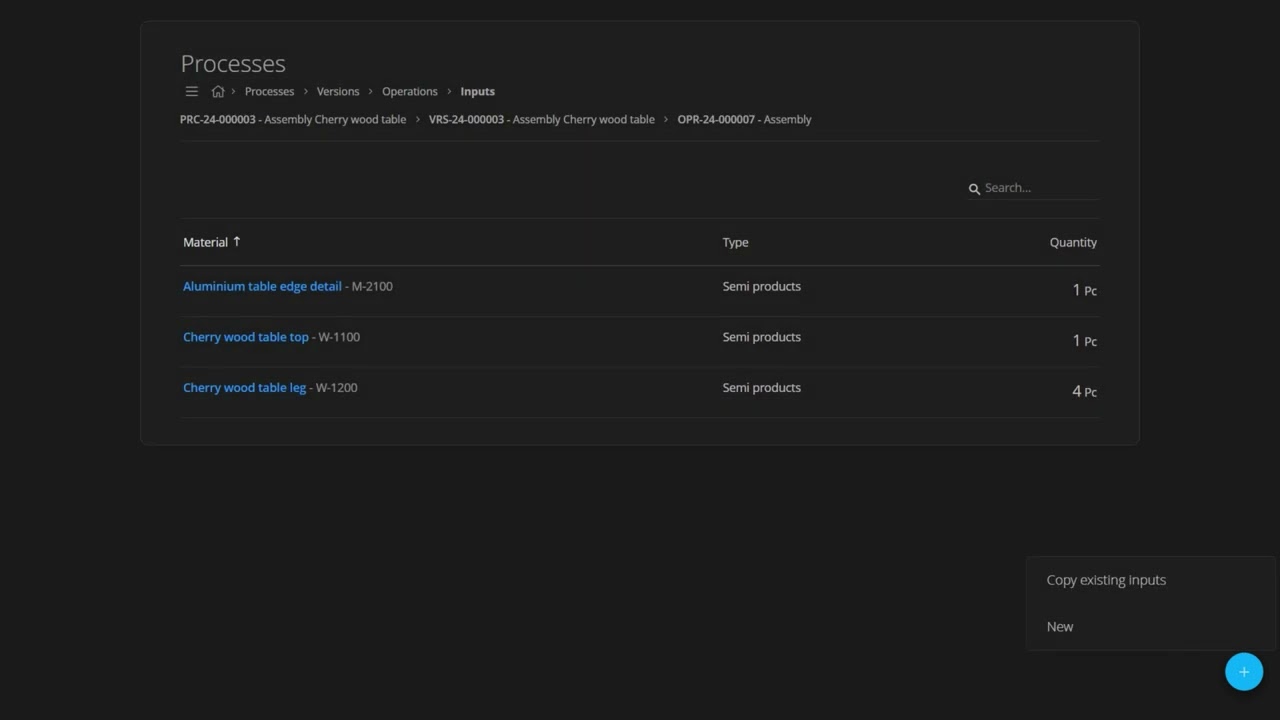Viewport: 1280px width, 720px height.
Task: Go to home via house icon
Action: click(x=218, y=91)
